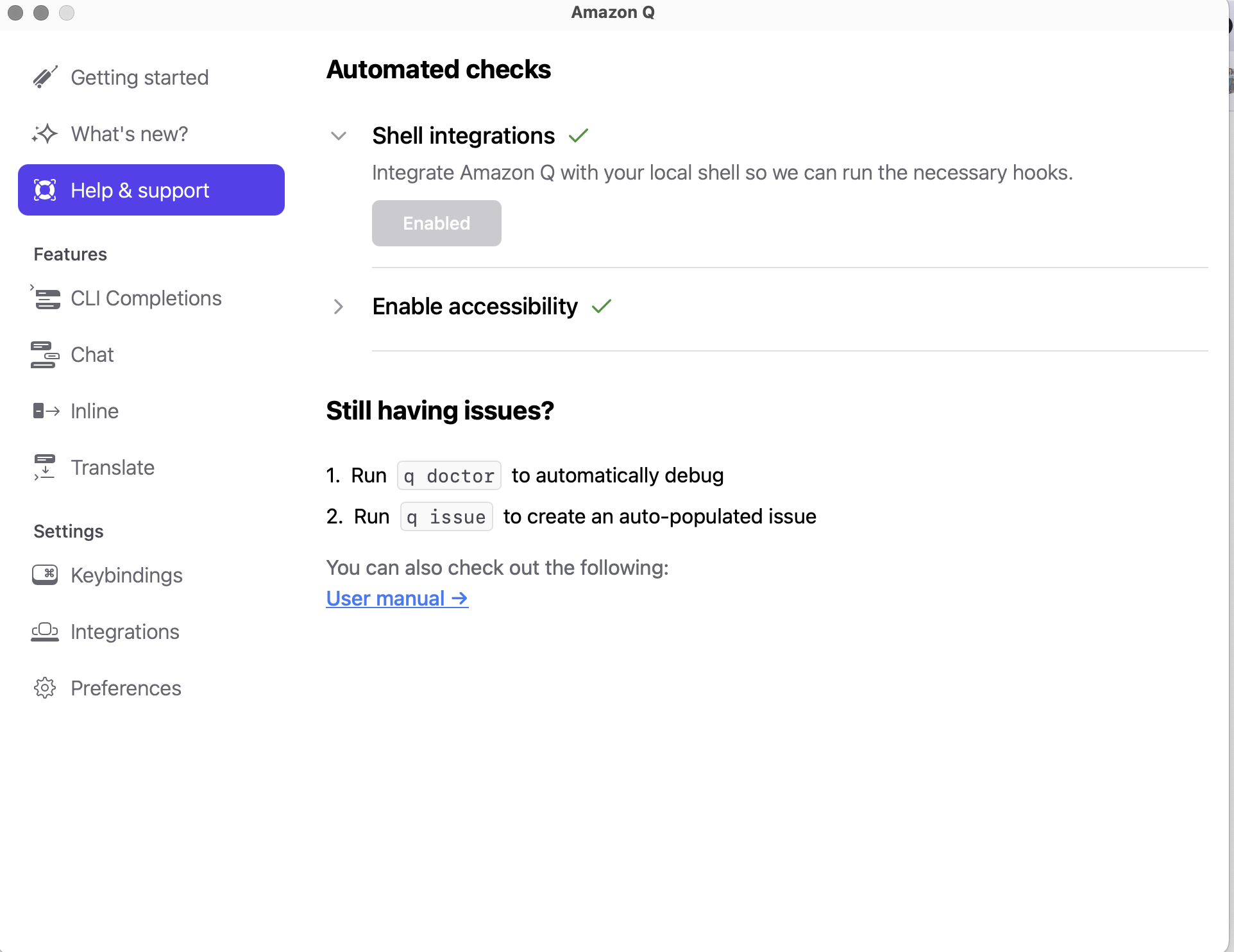Collapse the Shell integrations section

tap(339, 136)
